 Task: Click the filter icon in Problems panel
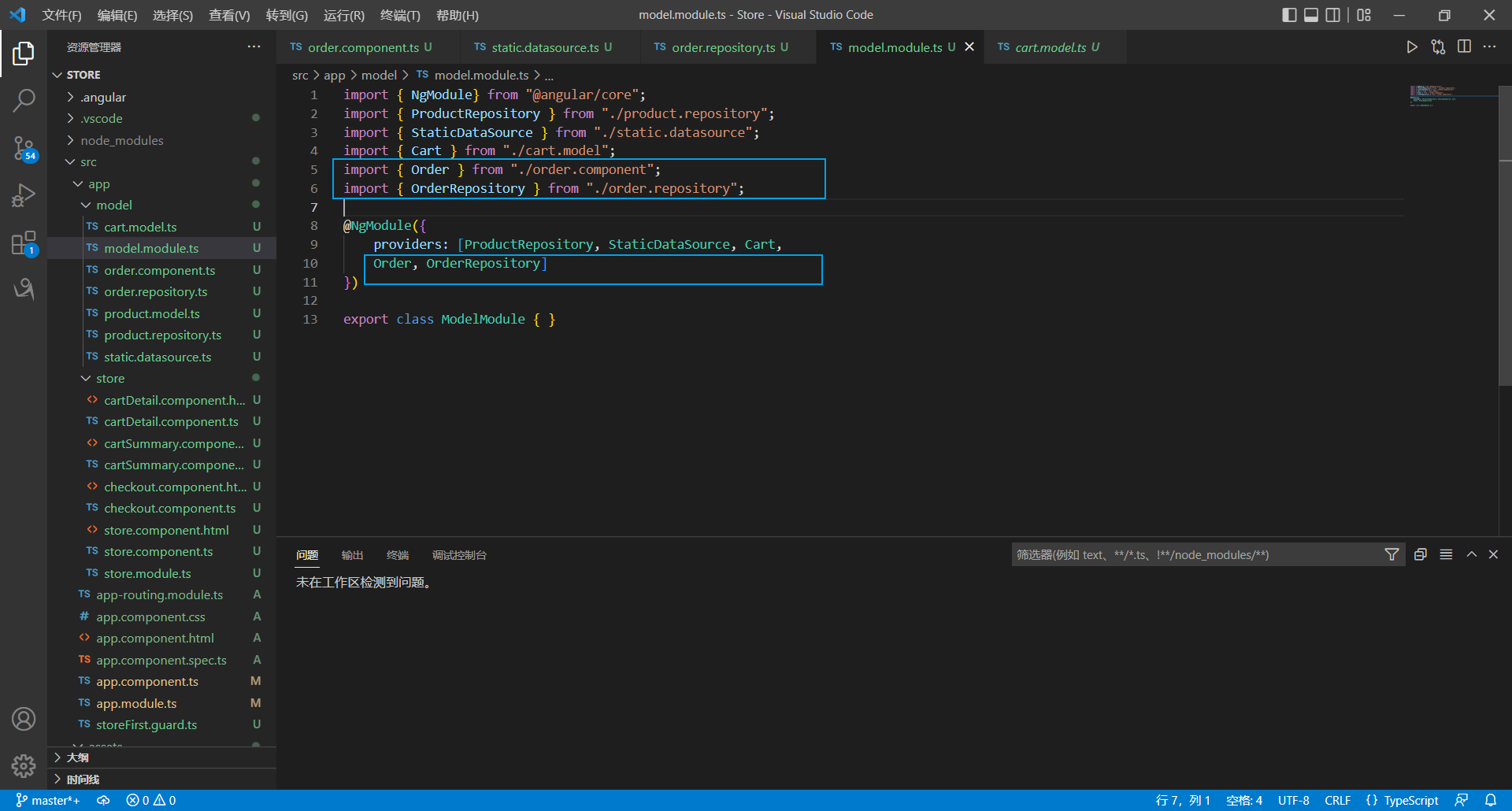click(1392, 555)
